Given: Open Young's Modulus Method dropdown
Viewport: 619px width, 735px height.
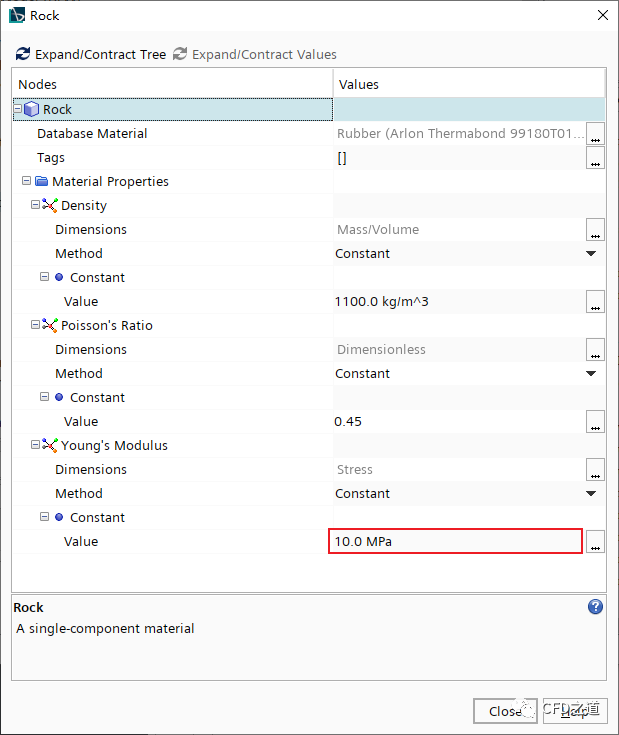Looking at the screenshot, I should pos(591,494).
